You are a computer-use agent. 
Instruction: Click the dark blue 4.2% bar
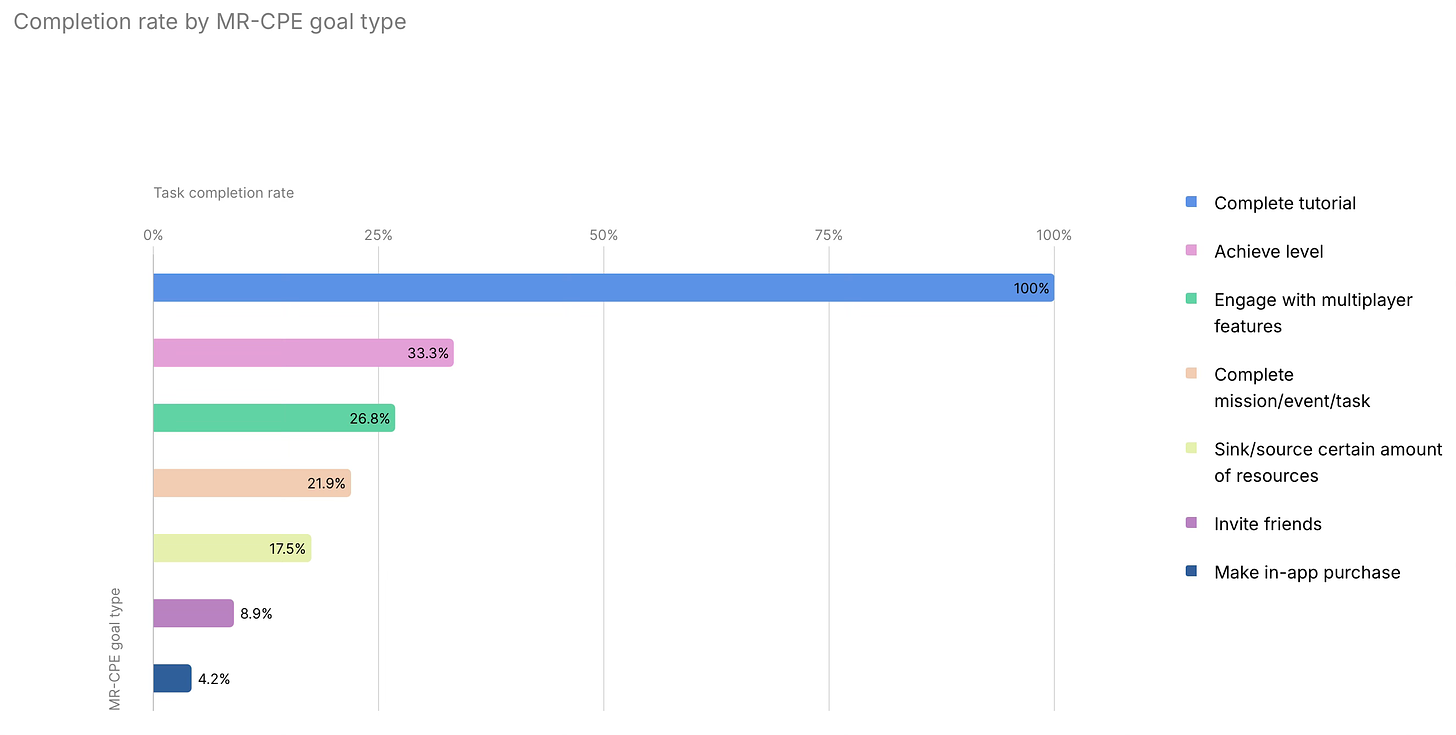coord(172,678)
